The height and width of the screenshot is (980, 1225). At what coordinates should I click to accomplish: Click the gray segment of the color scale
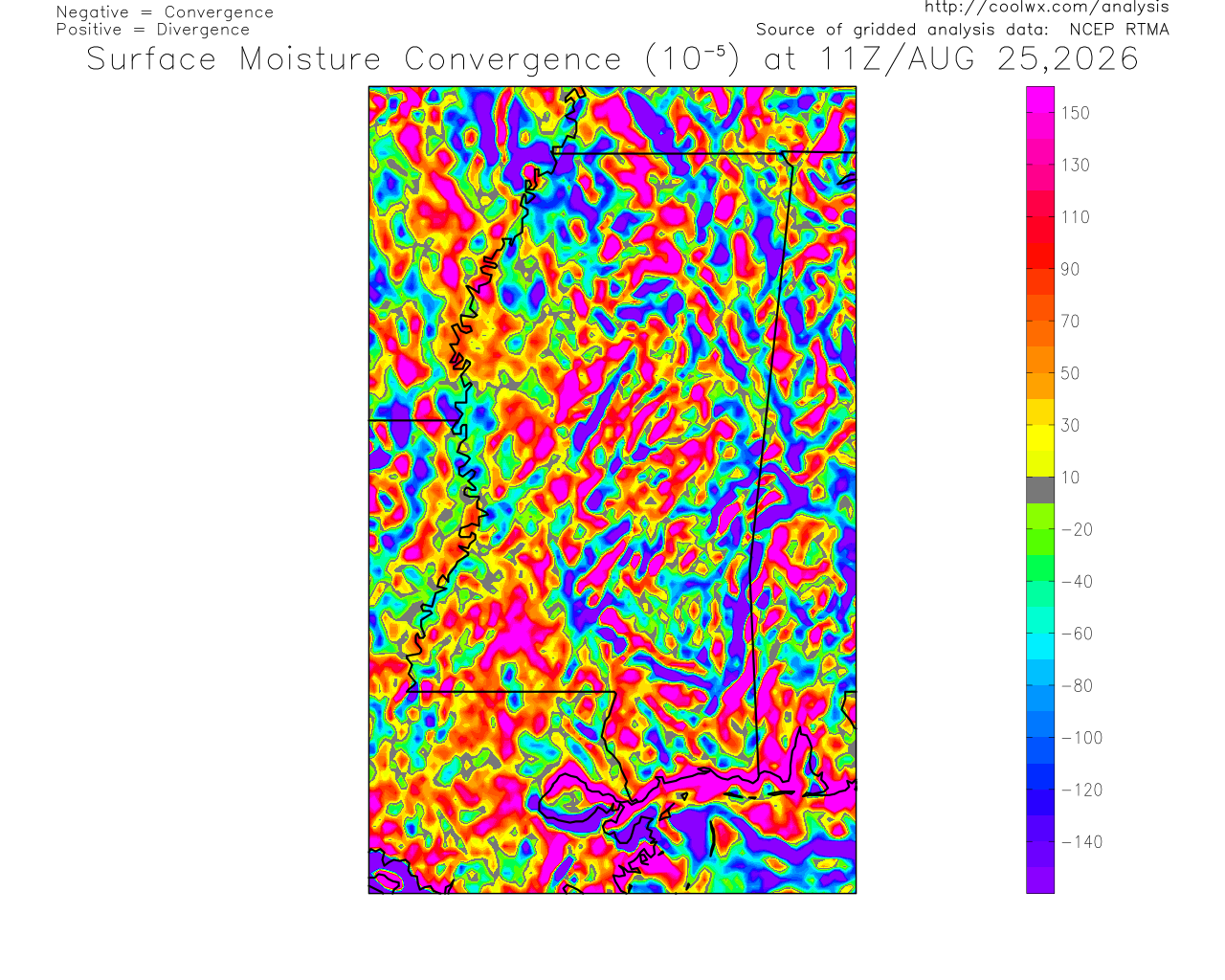[x=1040, y=490]
